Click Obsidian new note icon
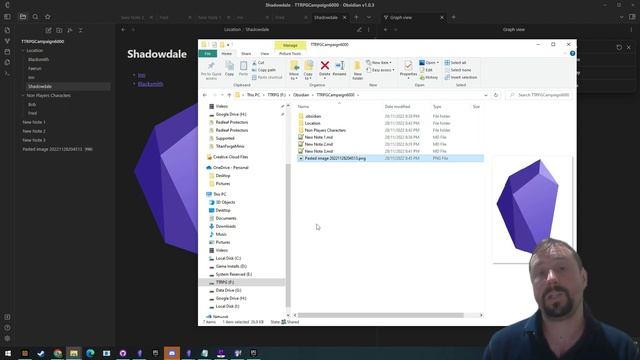This screenshot has width=640, height=360. (49, 30)
